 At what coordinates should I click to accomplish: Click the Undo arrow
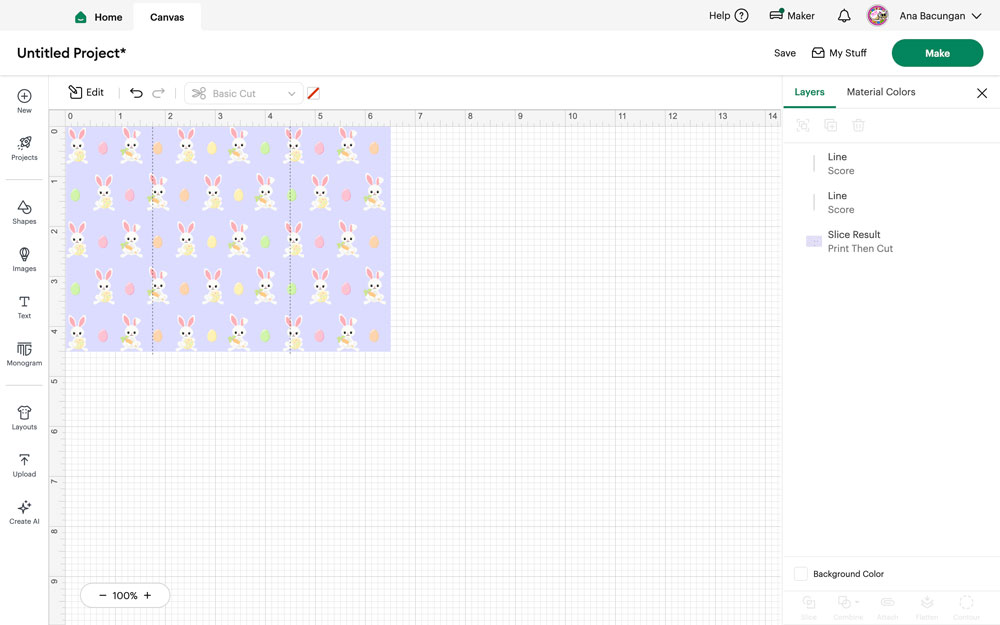(x=136, y=93)
